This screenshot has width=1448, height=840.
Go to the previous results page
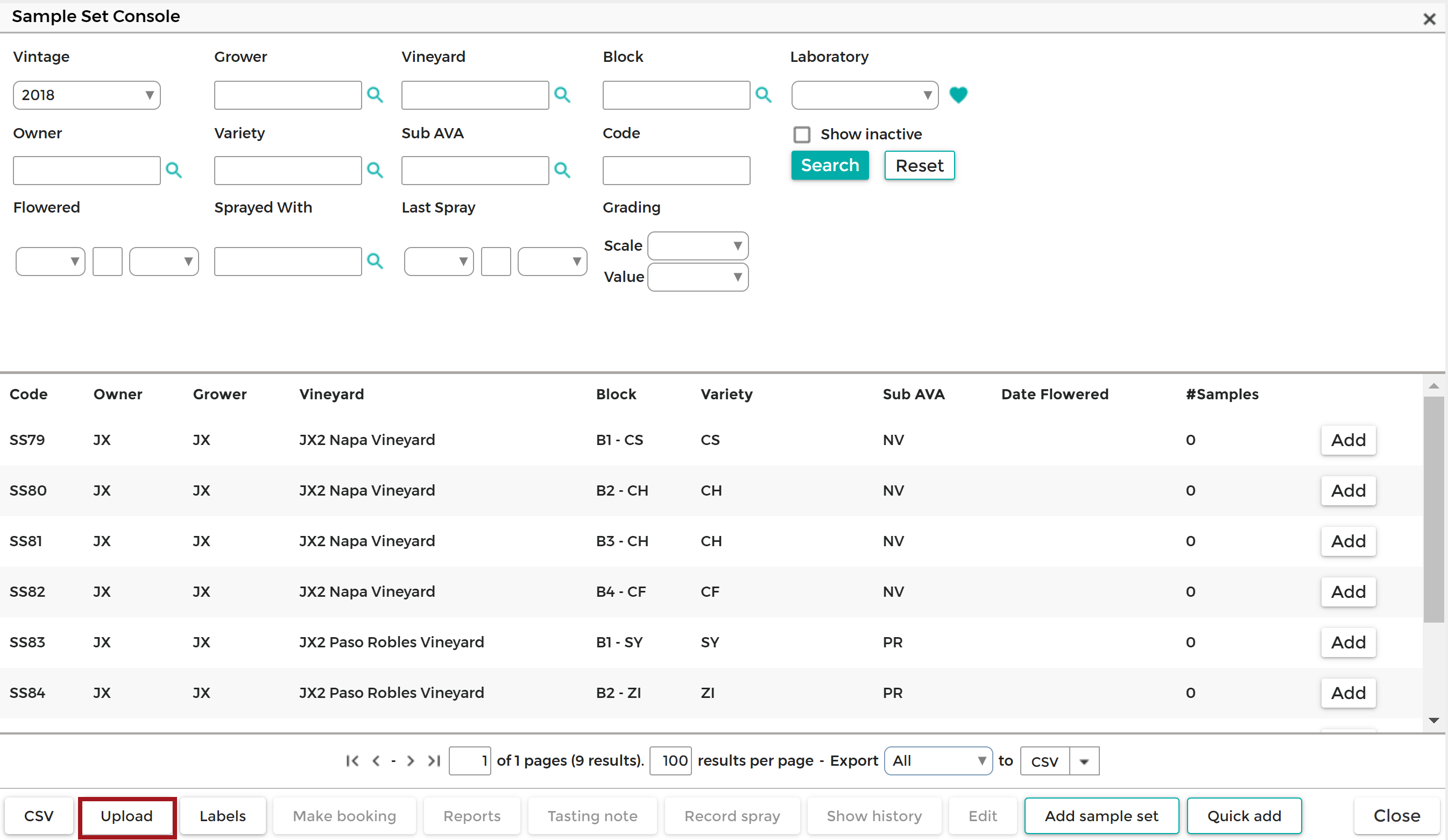pyautogui.click(x=376, y=761)
